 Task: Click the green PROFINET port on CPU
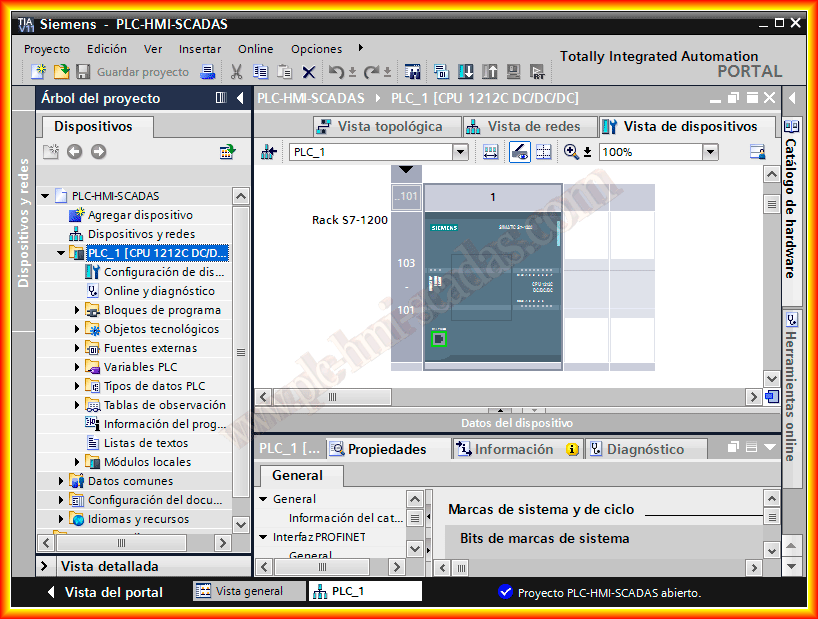pyautogui.click(x=438, y=339)
